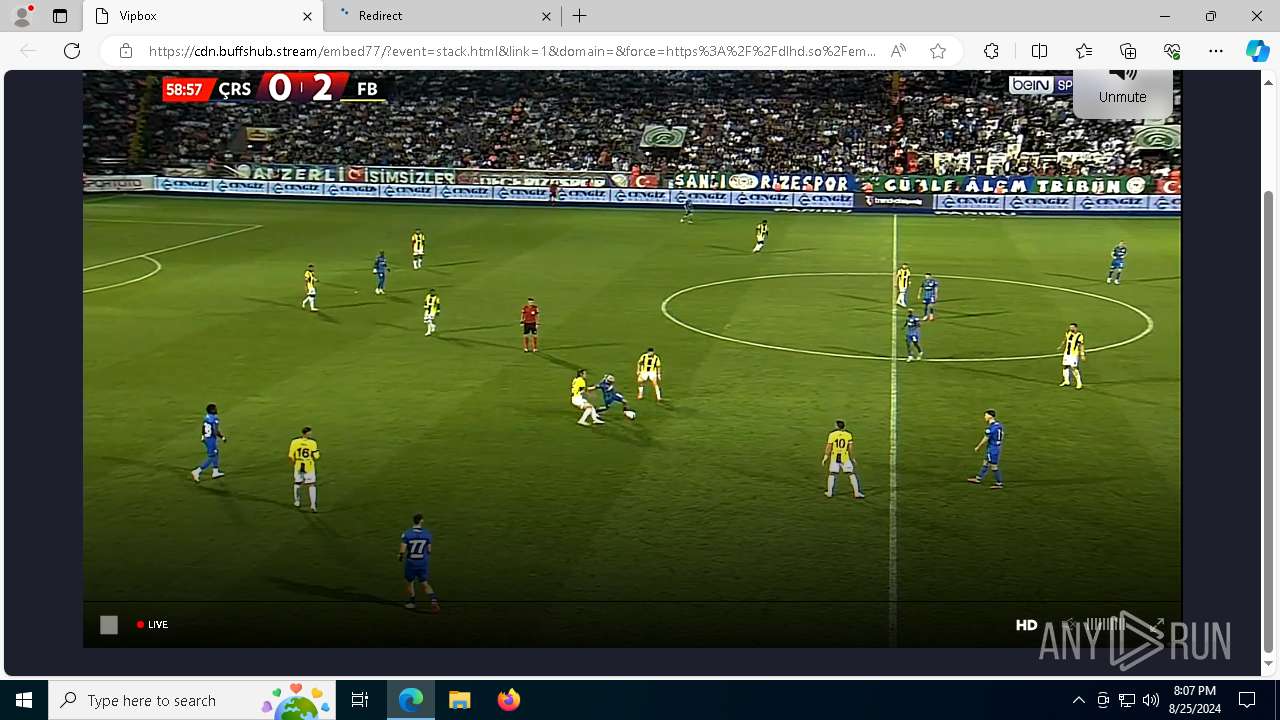The height and width of the screenshot is (720, 1280).
Task: Open Microsoft Edge from the taskbar
Action: (x=411, y=700)
